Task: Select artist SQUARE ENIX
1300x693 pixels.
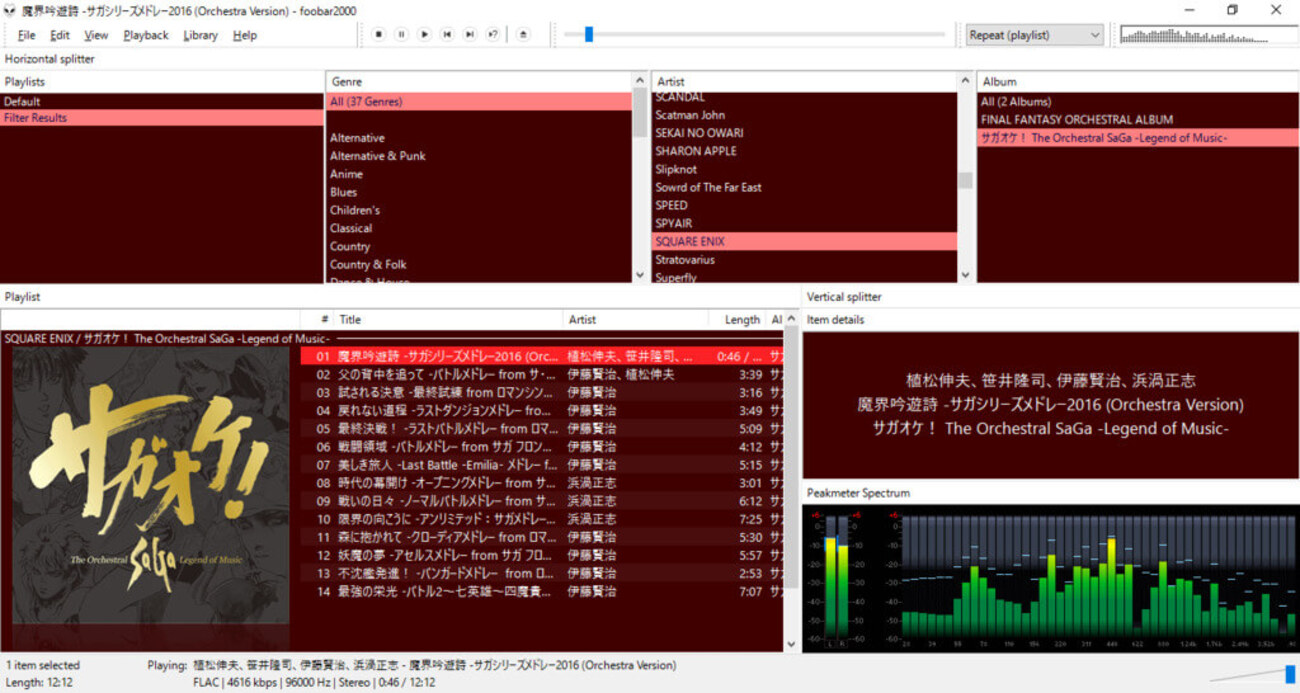Action: coord(804,241)
